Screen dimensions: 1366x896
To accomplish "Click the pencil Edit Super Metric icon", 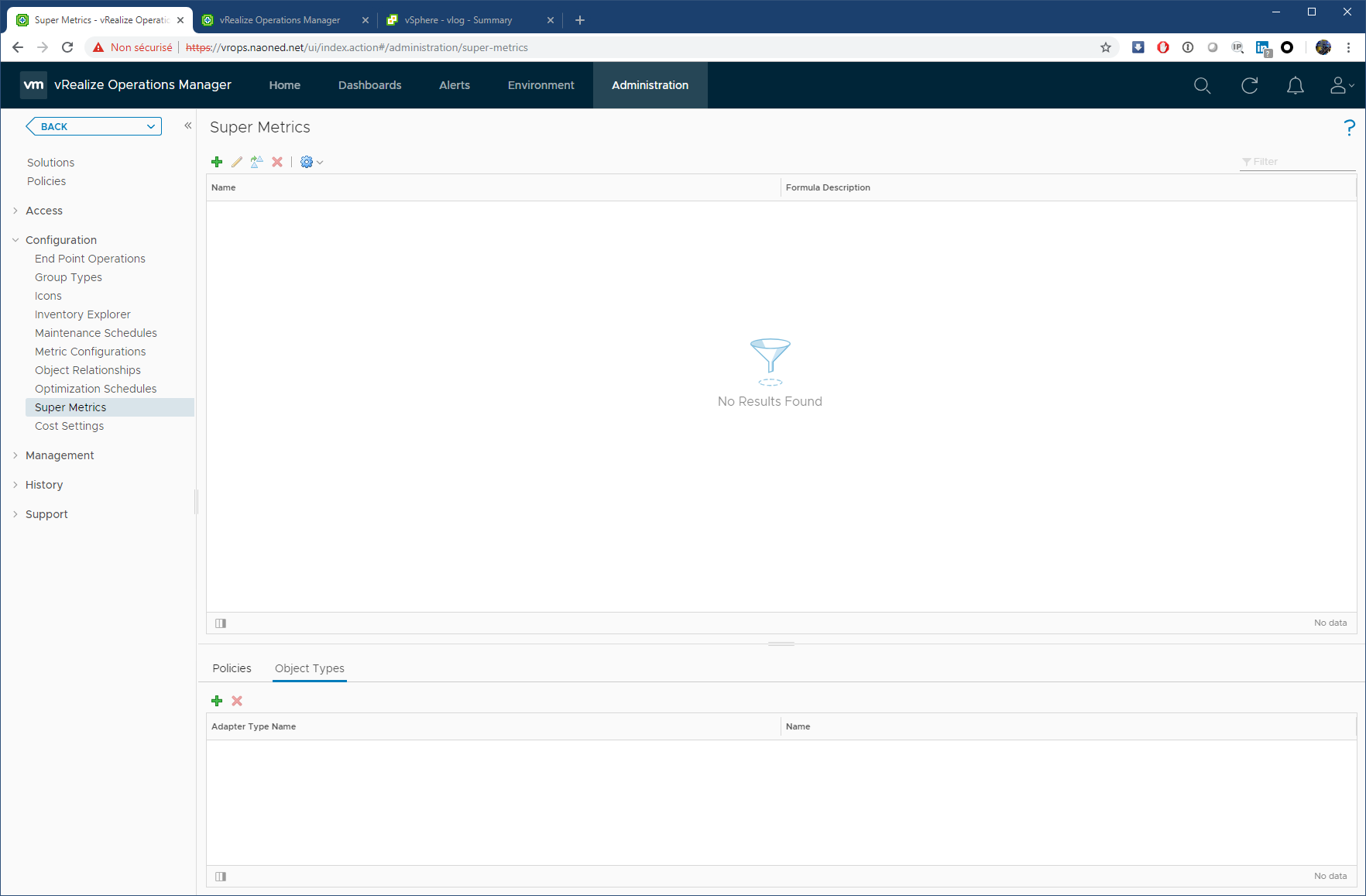I will (x=237, y=162).
